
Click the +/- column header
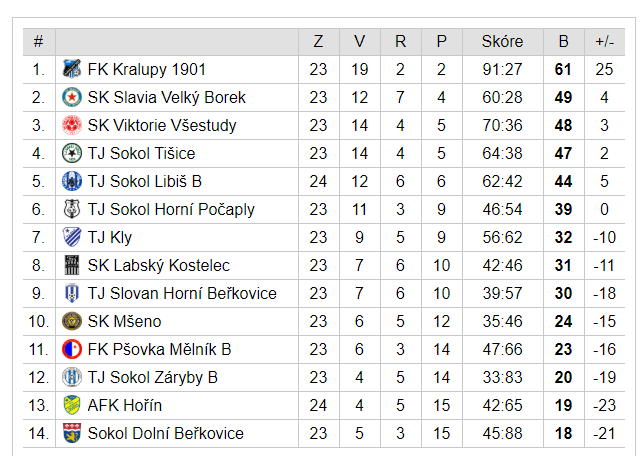click(604, 41)
